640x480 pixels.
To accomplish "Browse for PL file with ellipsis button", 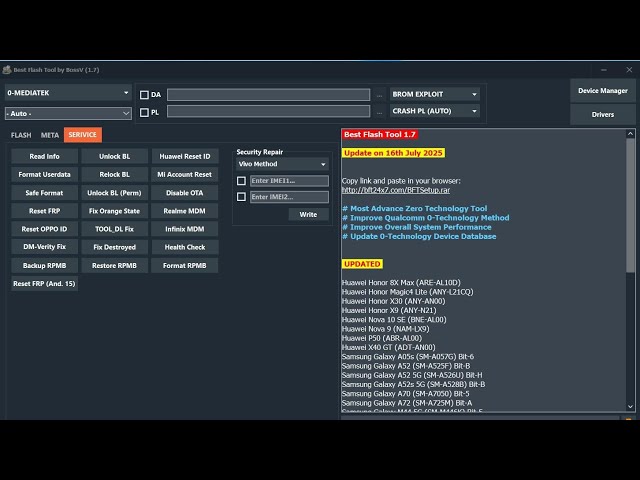I will (379, 112).
